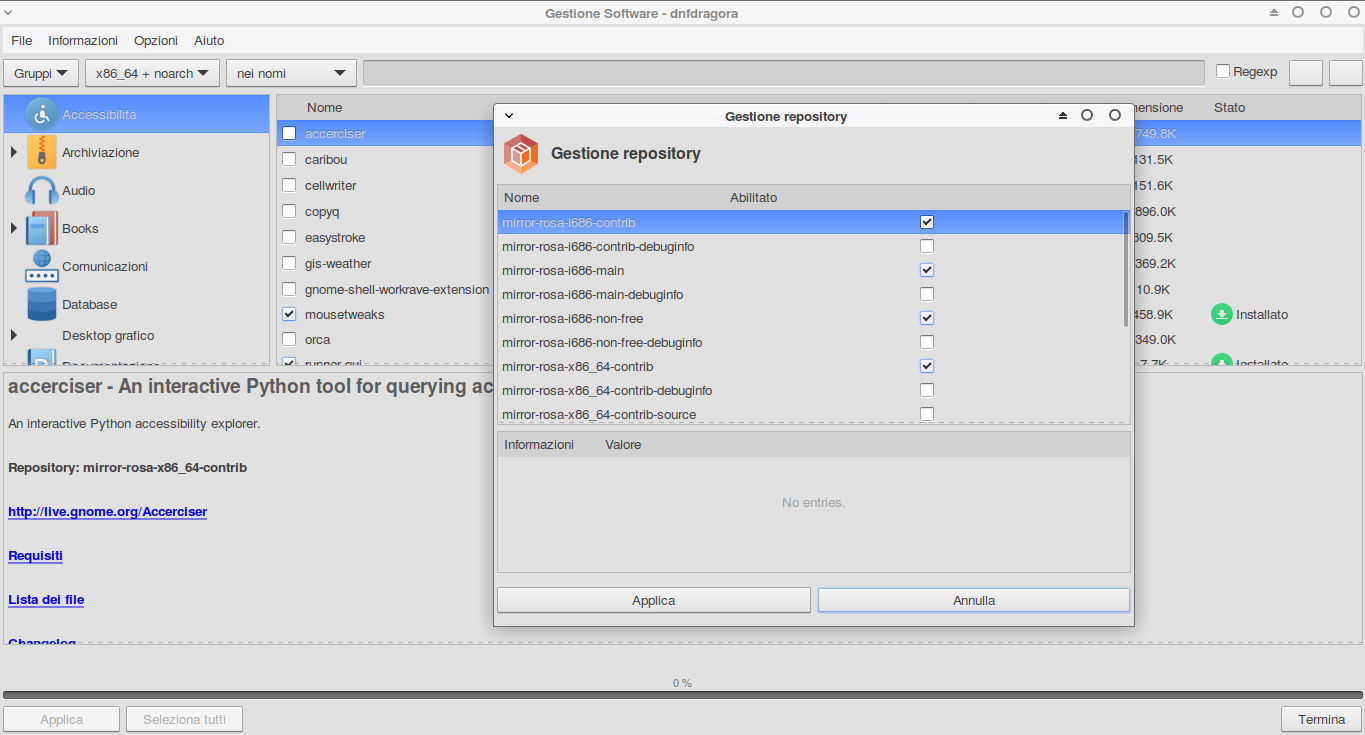Click the Stato column header
The width and height of the screenshot is (1365, 735).
[x=1229, y=107]
